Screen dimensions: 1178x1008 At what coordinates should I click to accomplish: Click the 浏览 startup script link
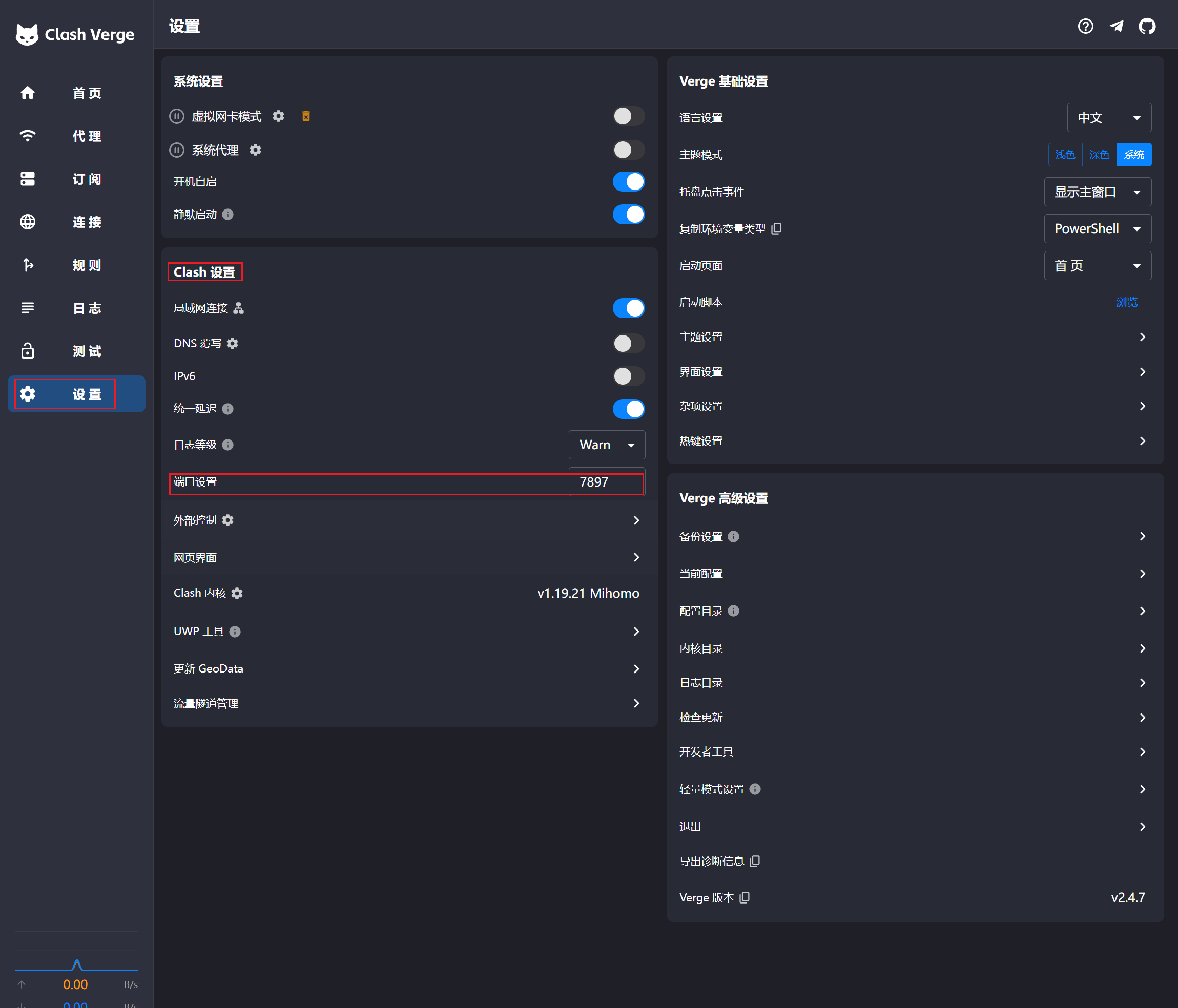[1126, 302]
